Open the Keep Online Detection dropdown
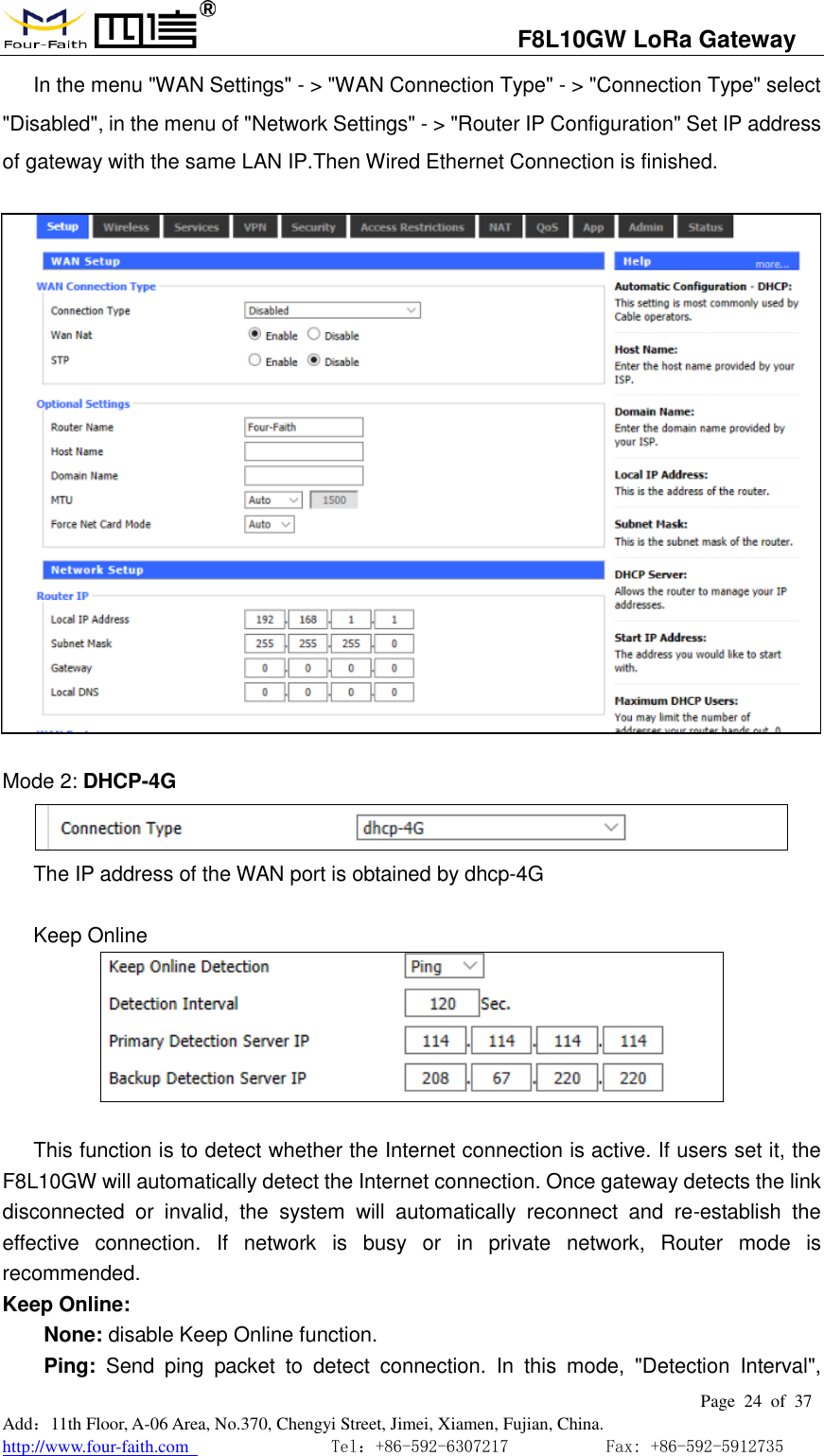The image size is (824, 1456). [x=443, y=965]
